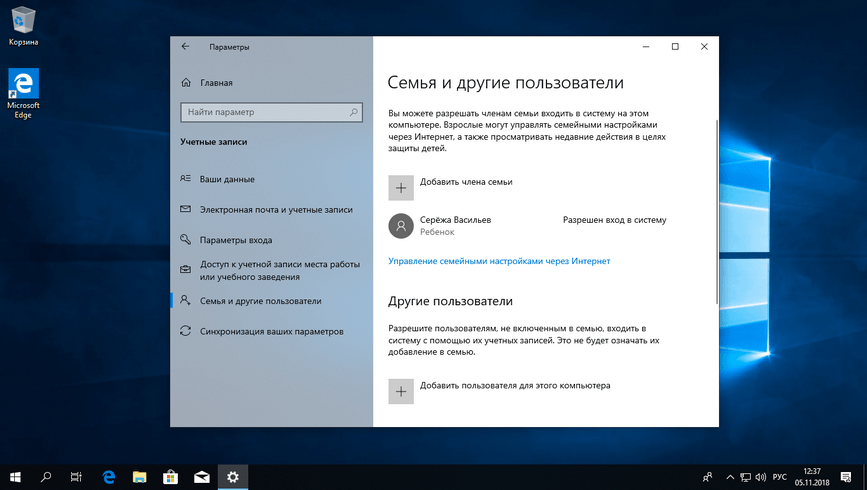Click volume speaker icon in tray
Screen dimensions: 867x490
[761, 477]
